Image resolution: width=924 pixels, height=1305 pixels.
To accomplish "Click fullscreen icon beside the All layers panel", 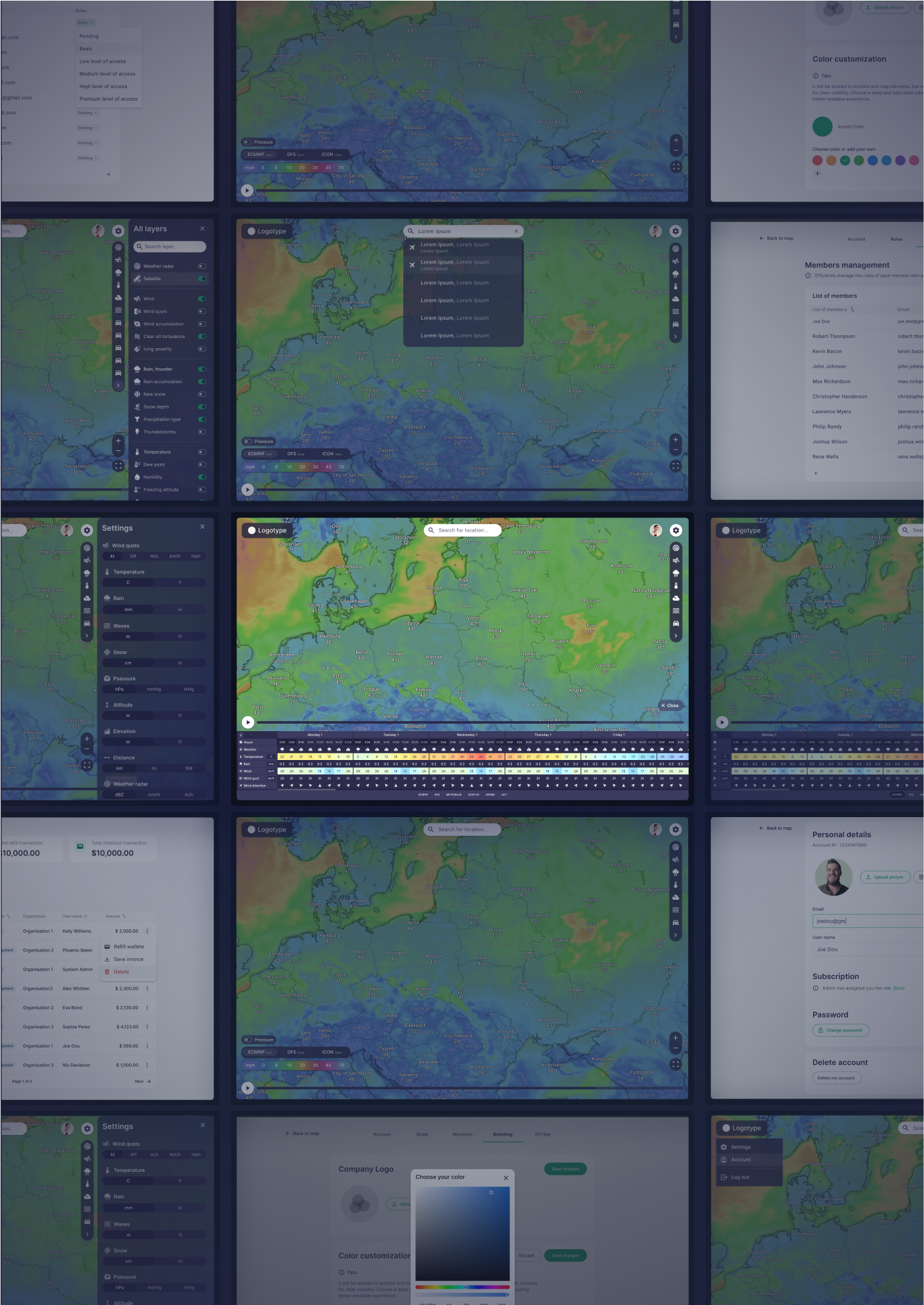I will (118, 465).
